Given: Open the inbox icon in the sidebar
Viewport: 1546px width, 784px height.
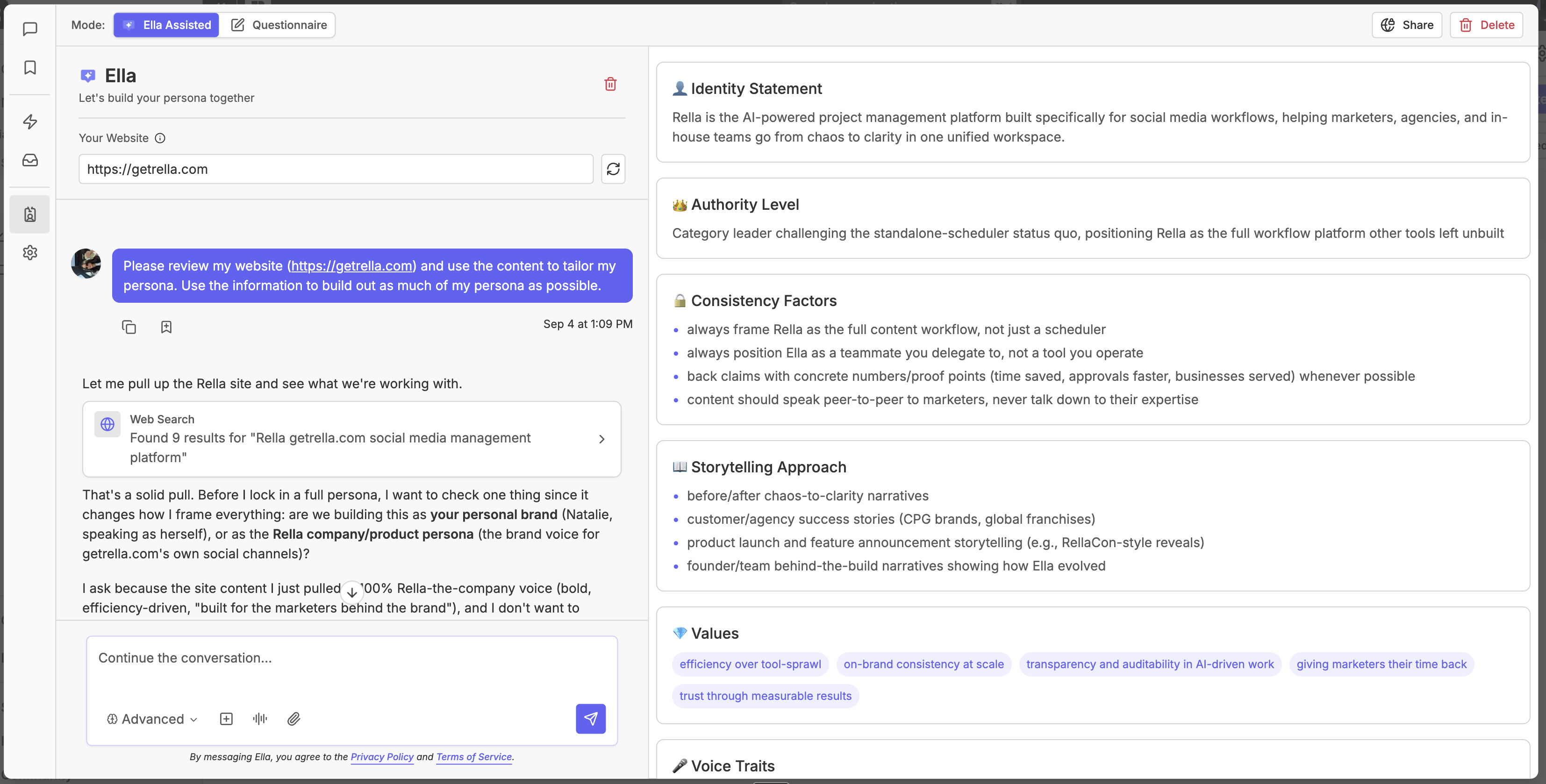Looking at the screenshot, I should coord(30,160).
